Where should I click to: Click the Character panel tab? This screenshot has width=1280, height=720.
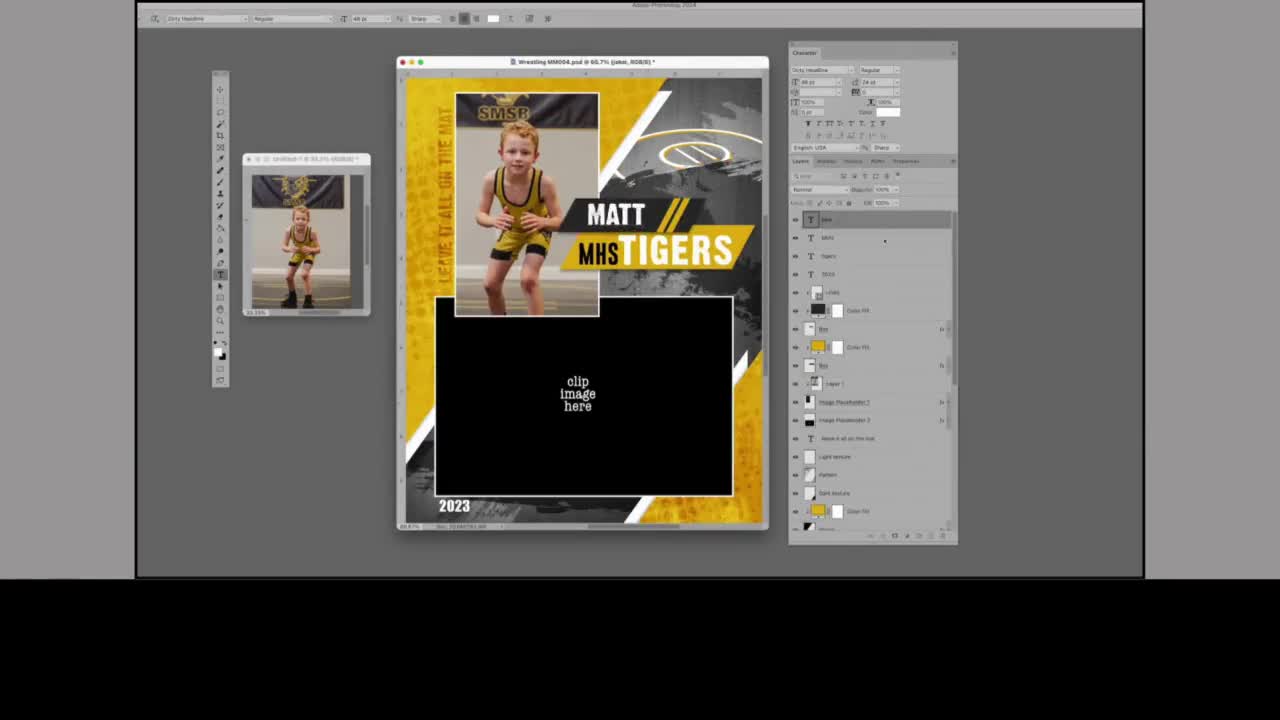805,52
